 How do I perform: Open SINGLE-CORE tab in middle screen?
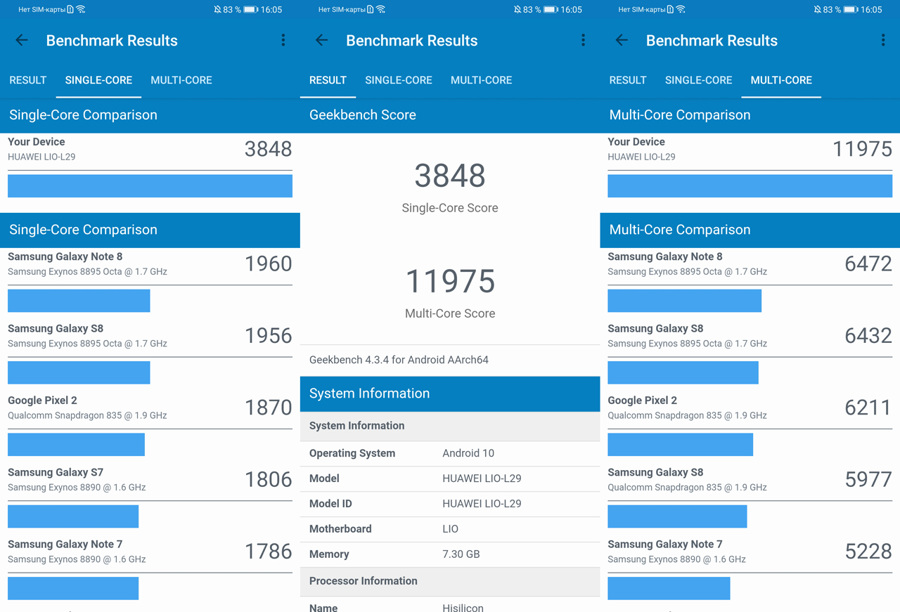[x=398, y=80]
